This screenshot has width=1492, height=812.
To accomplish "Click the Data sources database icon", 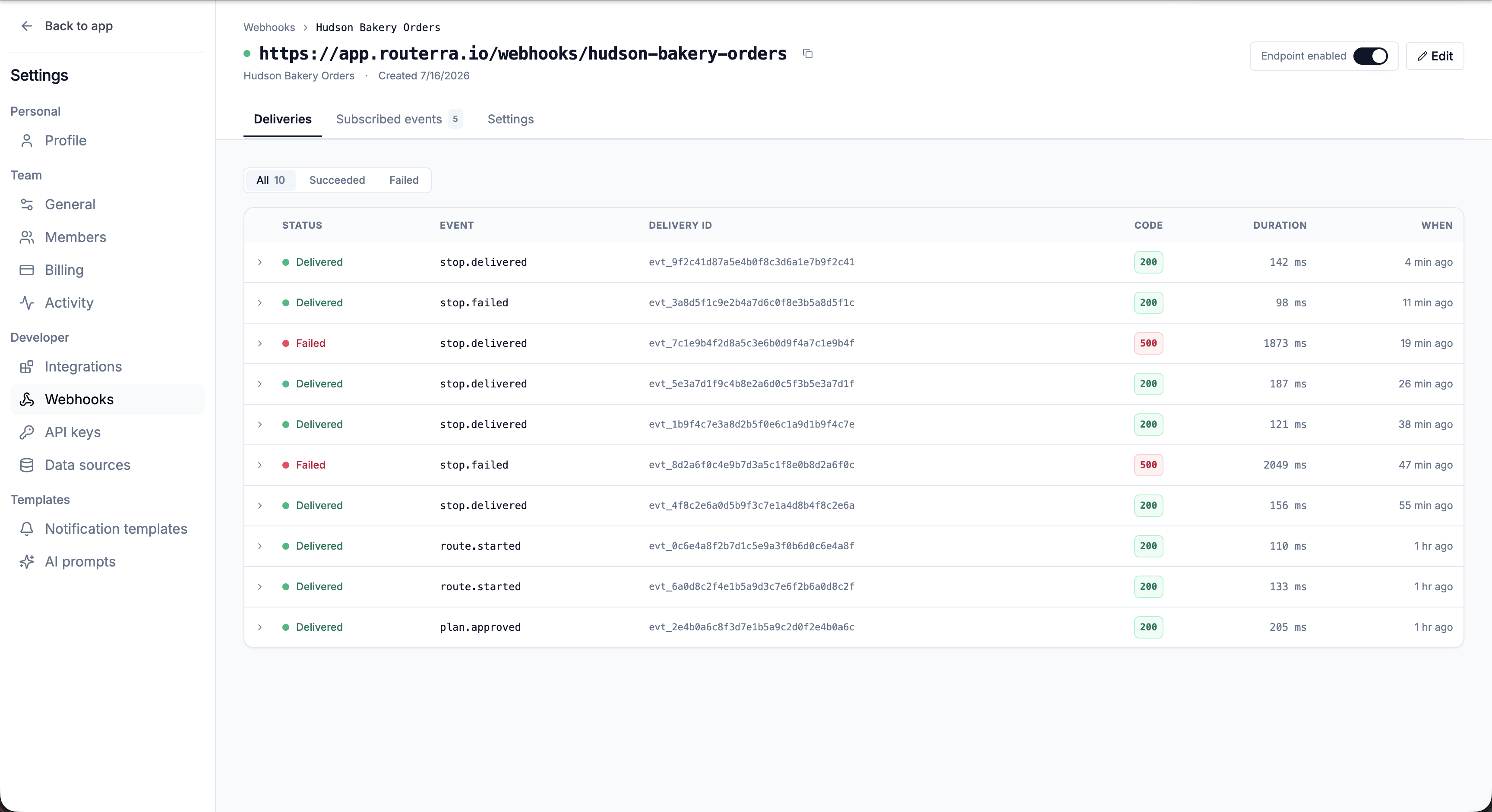I will (27, 465).
